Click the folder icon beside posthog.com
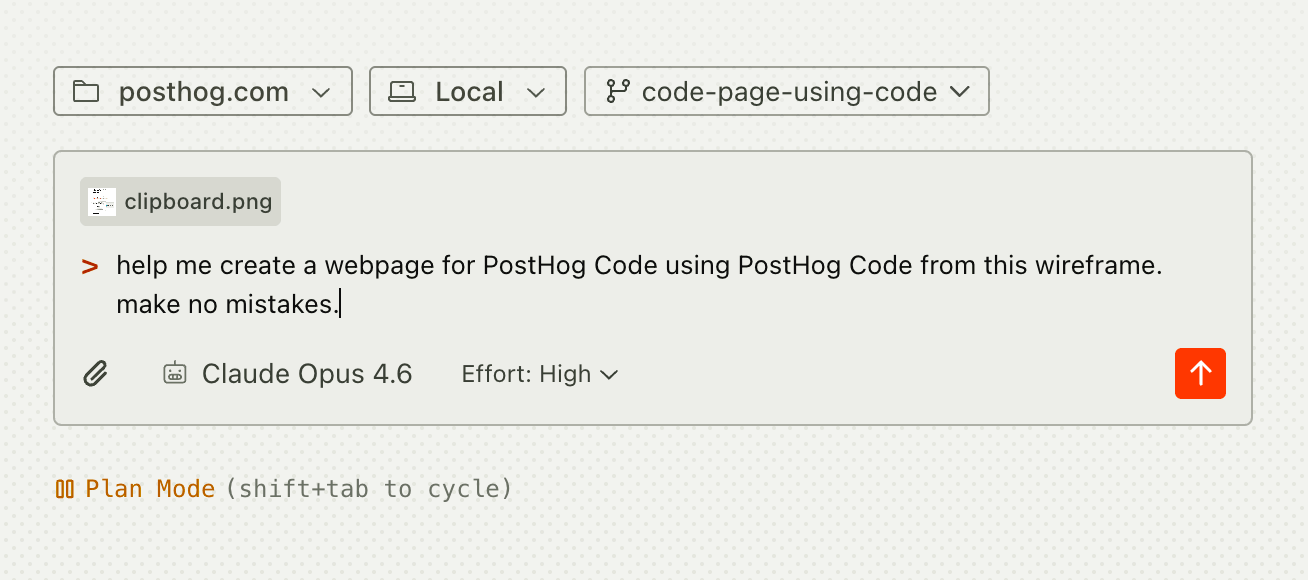1308x580 pixels. click(x=86, y=92)
